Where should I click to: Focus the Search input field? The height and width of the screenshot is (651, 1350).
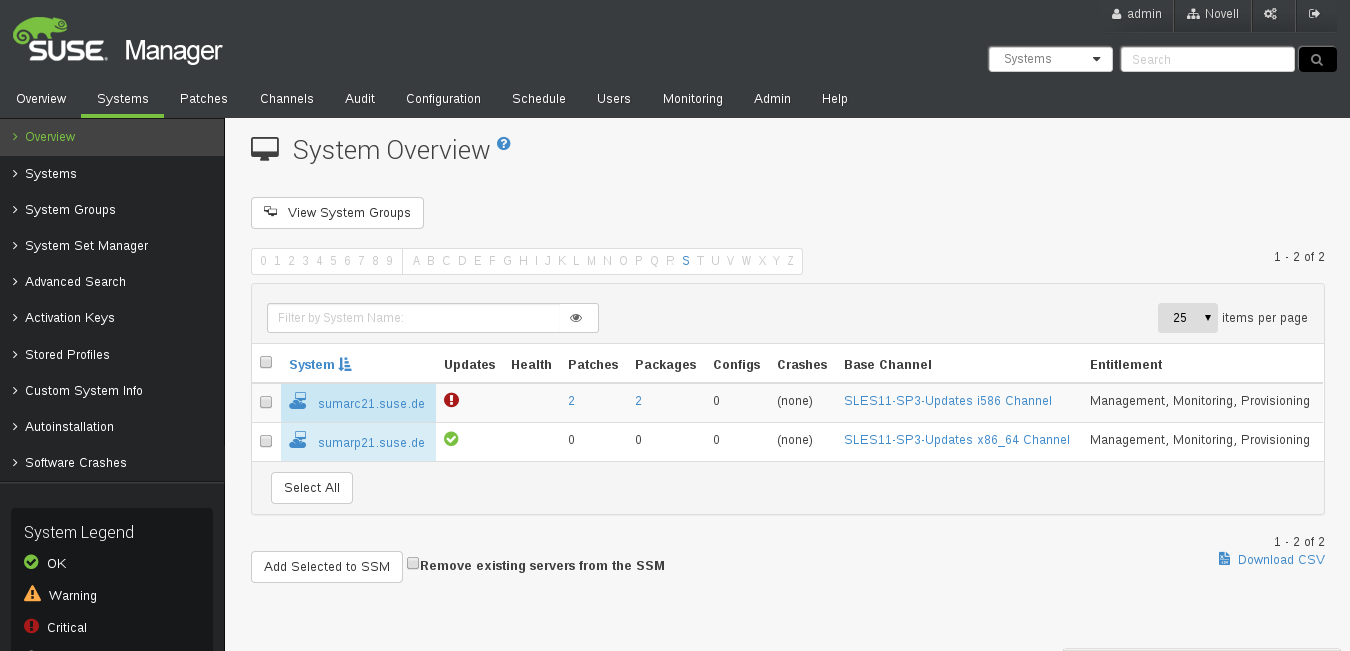pyautogui.click(x=1208, y=59)
